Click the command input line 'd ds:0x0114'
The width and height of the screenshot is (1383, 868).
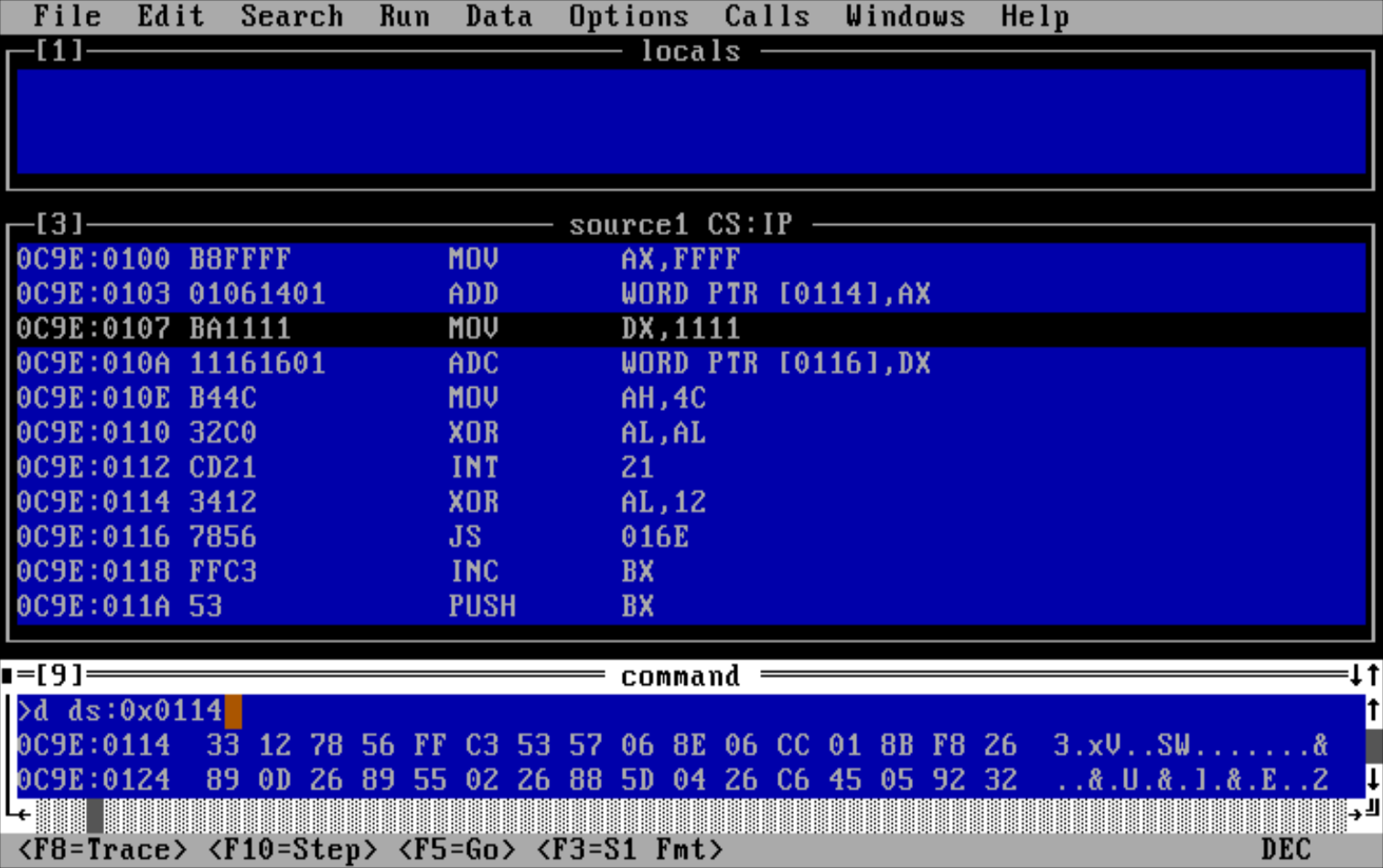691,711
